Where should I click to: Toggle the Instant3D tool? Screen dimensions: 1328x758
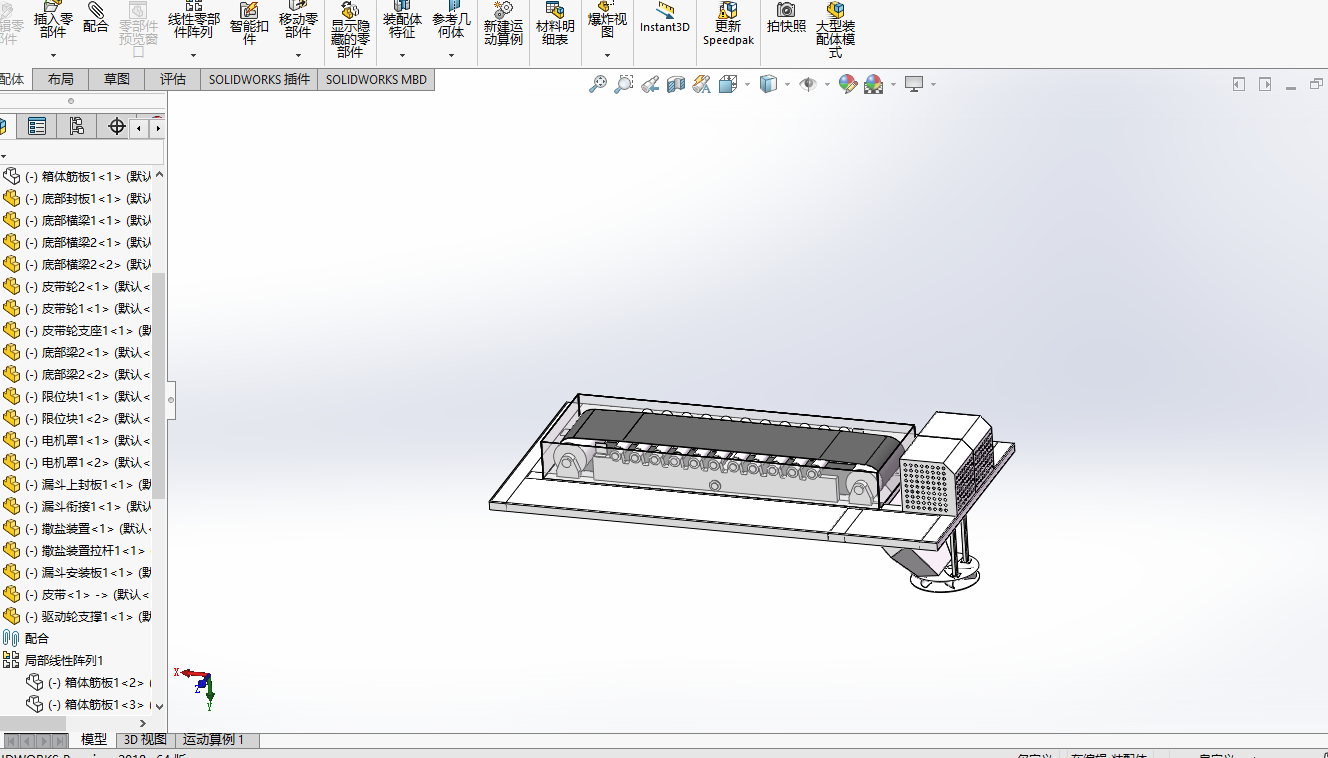click(x=665, y=18)
